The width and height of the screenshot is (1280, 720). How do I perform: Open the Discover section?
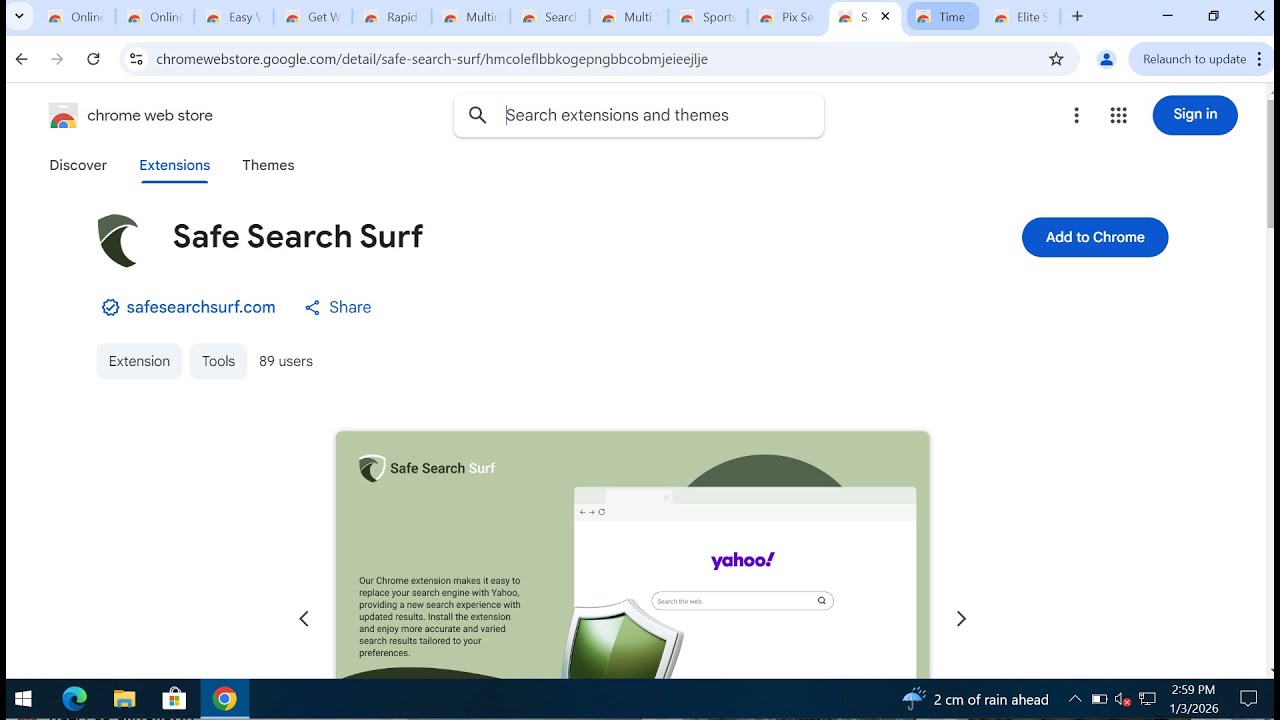coord(78,165)
